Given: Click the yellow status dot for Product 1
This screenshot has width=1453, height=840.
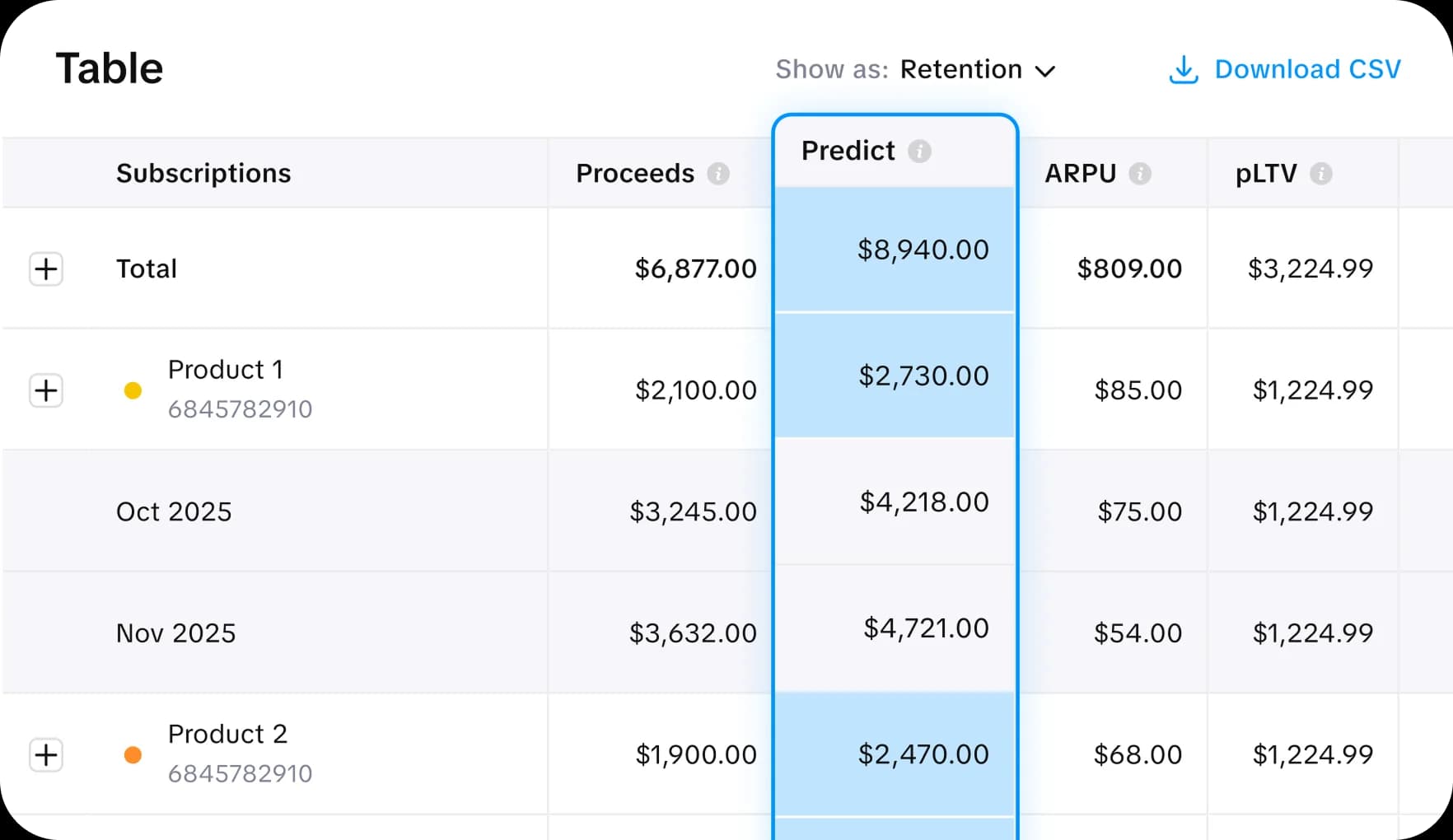Looking at the screenshot, I should click(x=133, y=390).
